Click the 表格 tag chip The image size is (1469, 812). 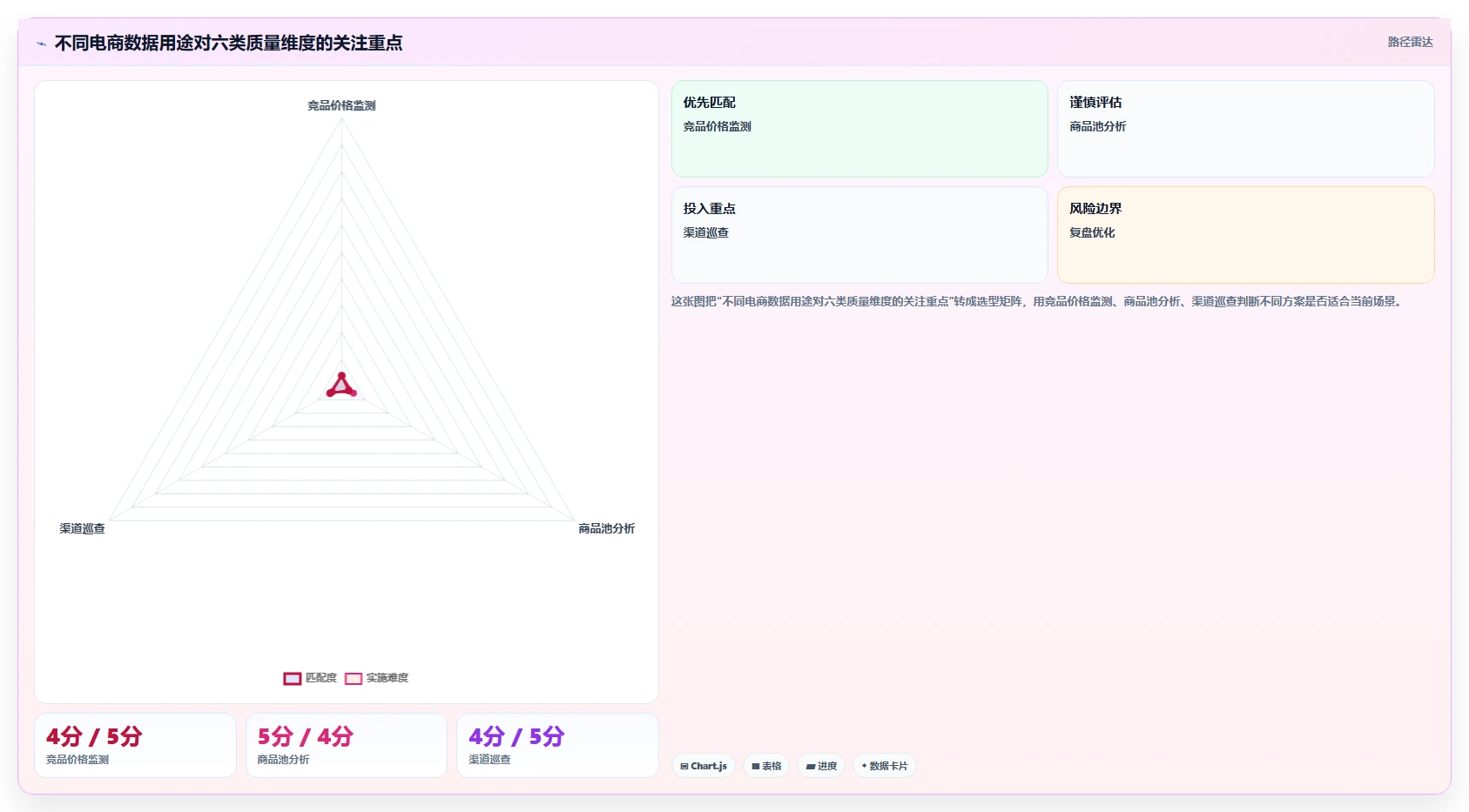(766, 766)
